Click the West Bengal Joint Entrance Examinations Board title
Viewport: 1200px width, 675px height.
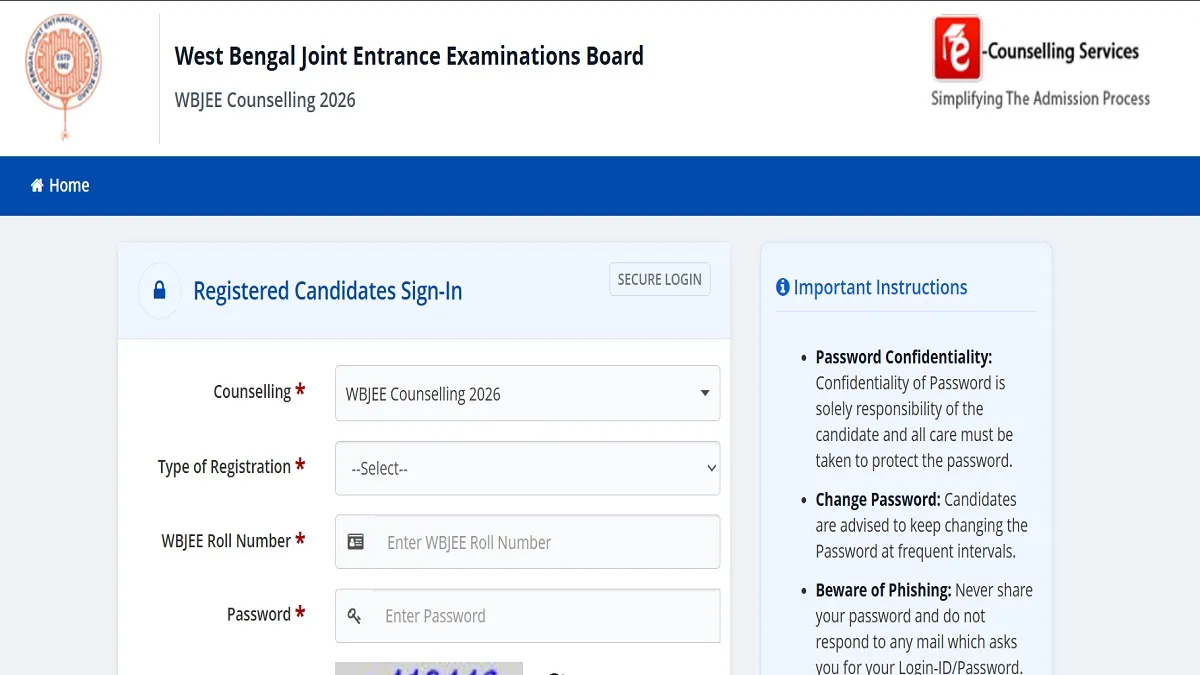tap(409, 56)
